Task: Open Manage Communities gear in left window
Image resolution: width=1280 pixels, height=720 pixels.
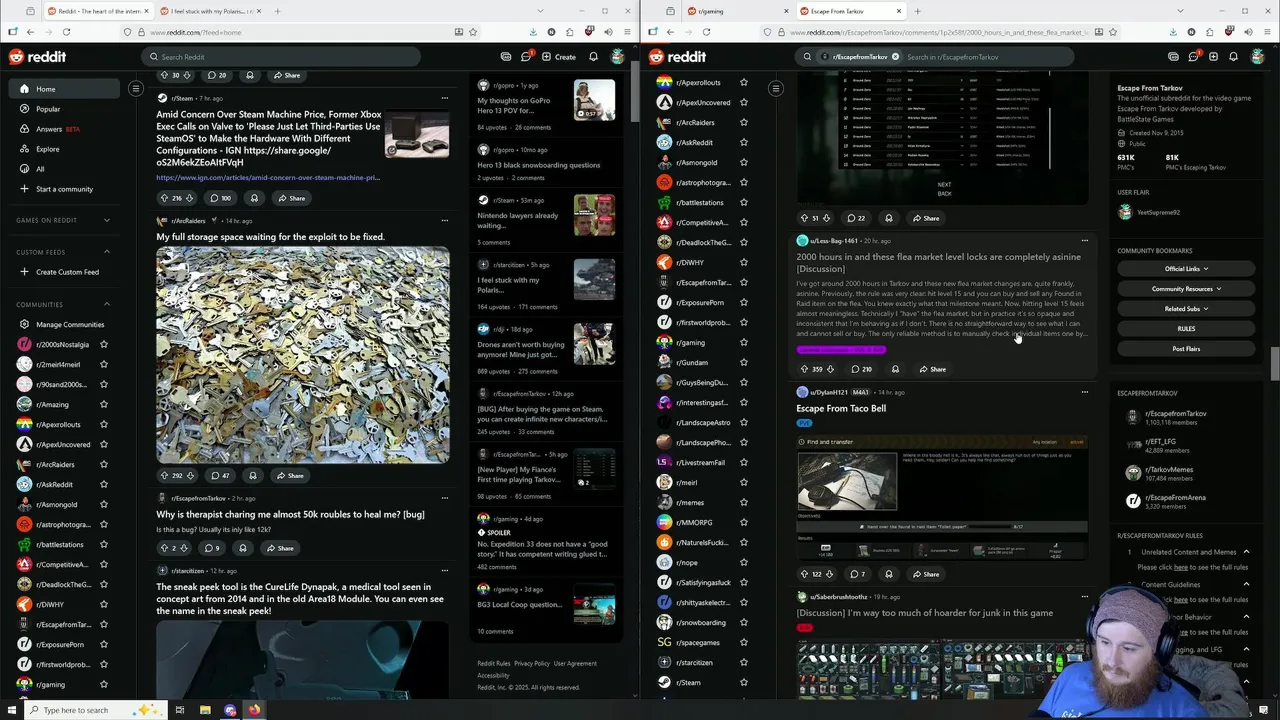Action: point(24,324)
